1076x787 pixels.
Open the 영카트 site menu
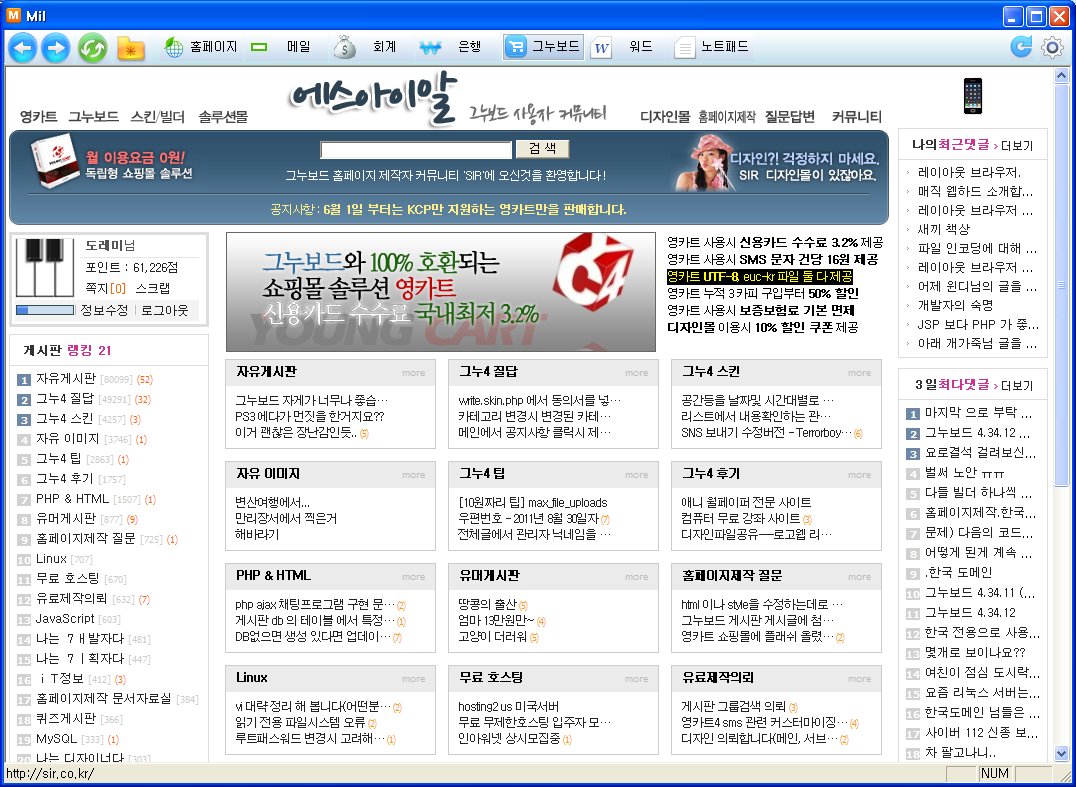click(x=38, y=117)
